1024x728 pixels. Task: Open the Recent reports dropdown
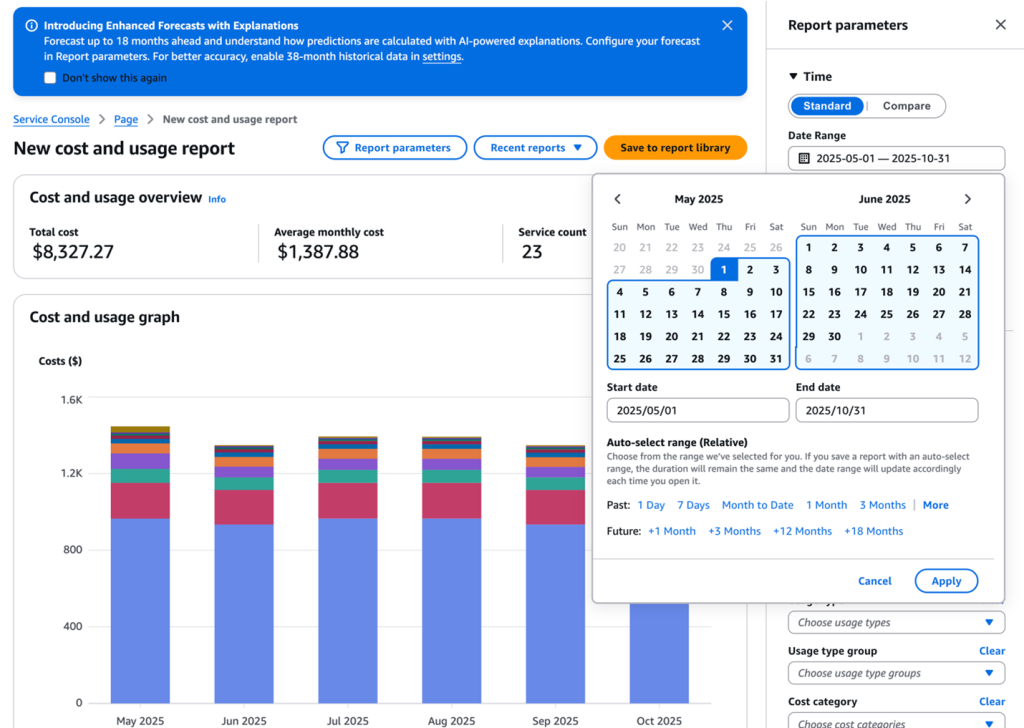coord(535,148)
